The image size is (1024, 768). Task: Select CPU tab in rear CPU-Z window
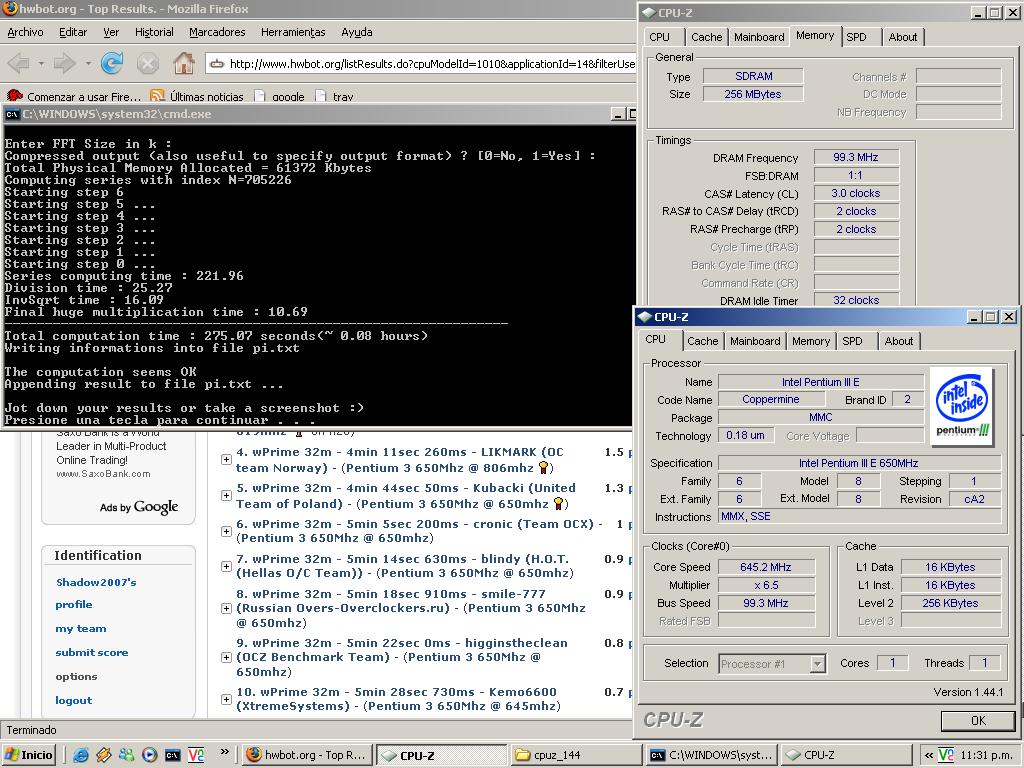click(660, 37)
